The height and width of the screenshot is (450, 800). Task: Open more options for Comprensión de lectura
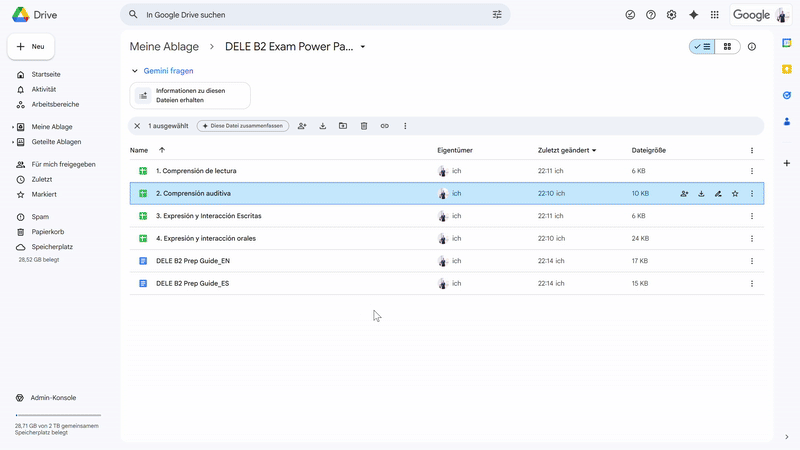click(x=752, y=171)
